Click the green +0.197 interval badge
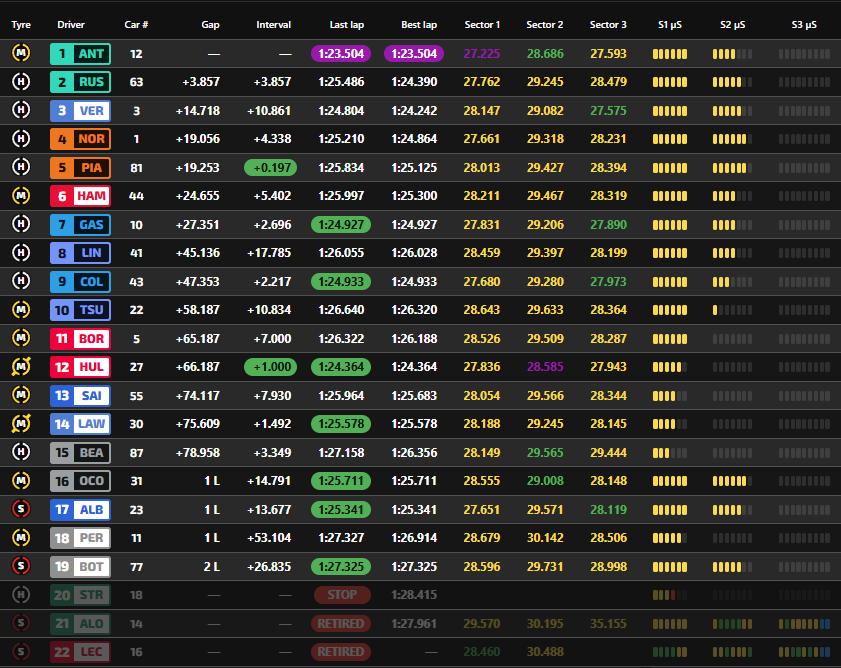This screenshot has width=841, height=668. [270, 167]
